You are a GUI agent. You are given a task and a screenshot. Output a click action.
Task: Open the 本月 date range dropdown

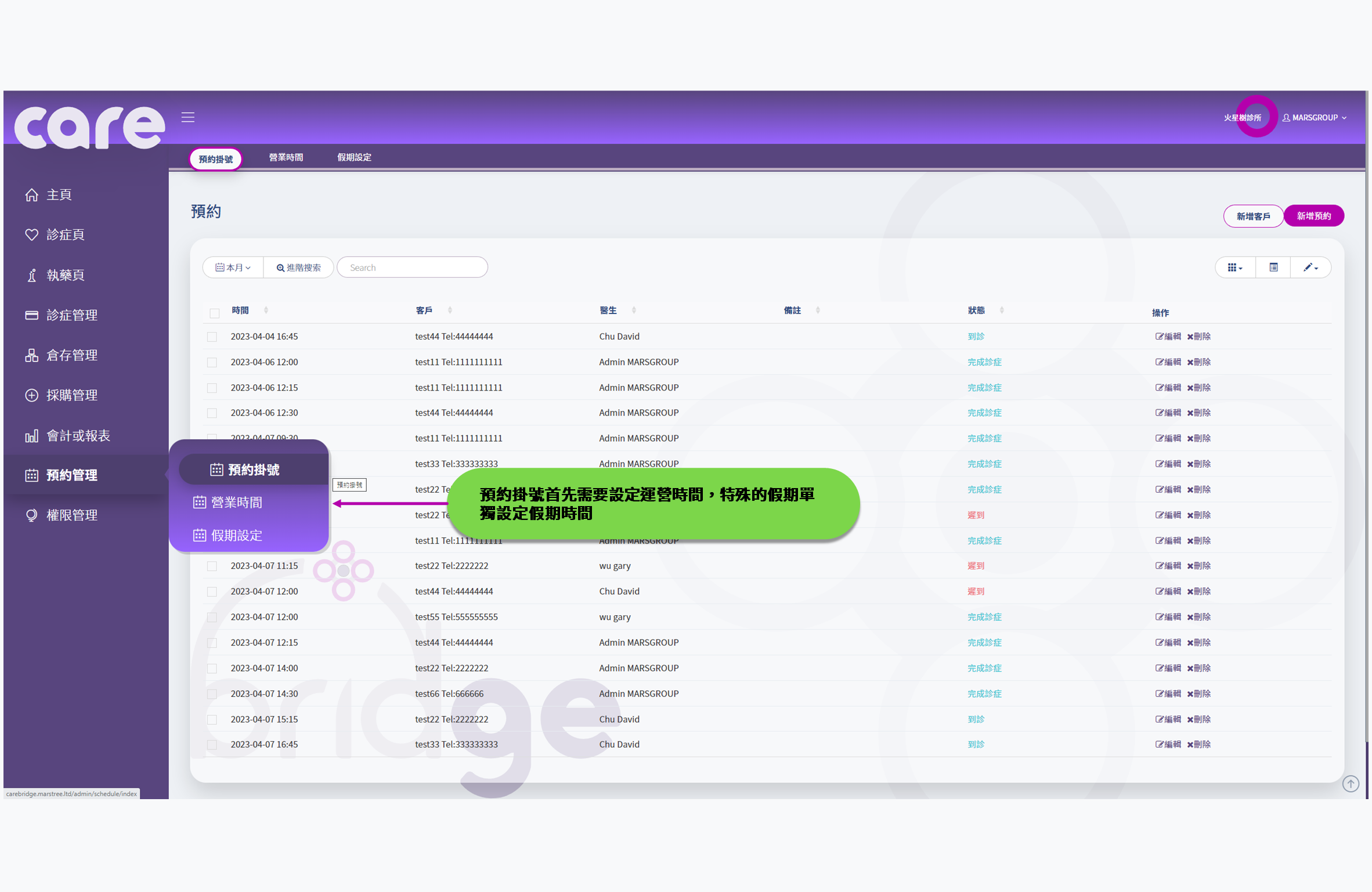tap(233, 267)
